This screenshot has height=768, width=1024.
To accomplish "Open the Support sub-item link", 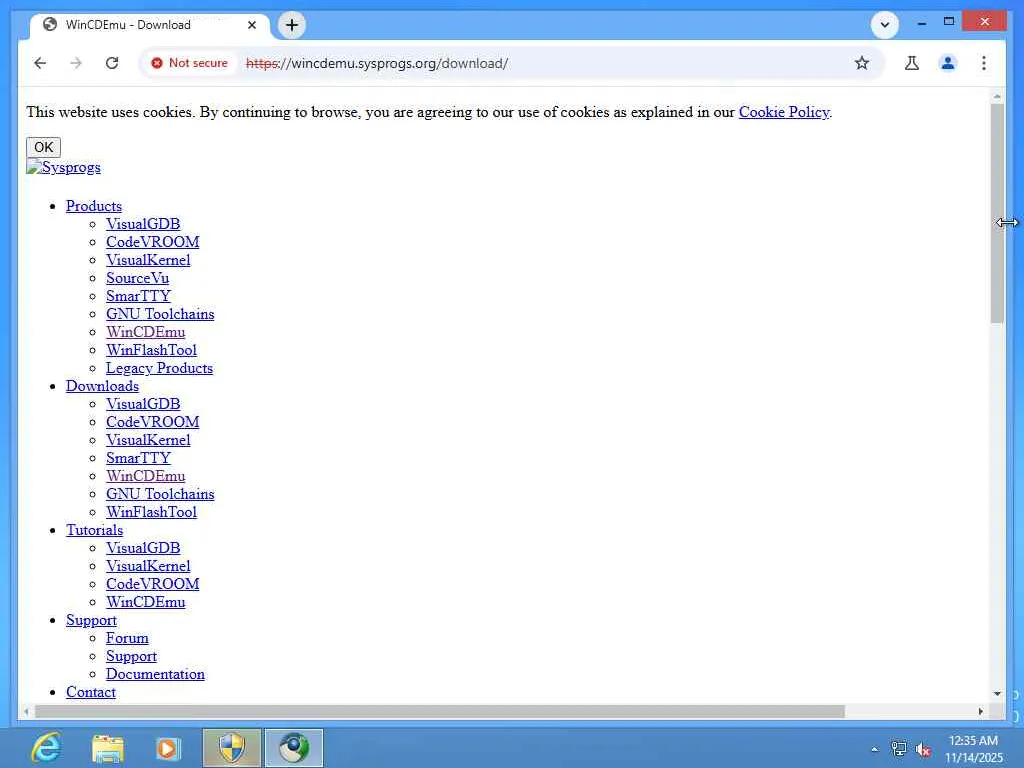I will [x=131, y=656].
